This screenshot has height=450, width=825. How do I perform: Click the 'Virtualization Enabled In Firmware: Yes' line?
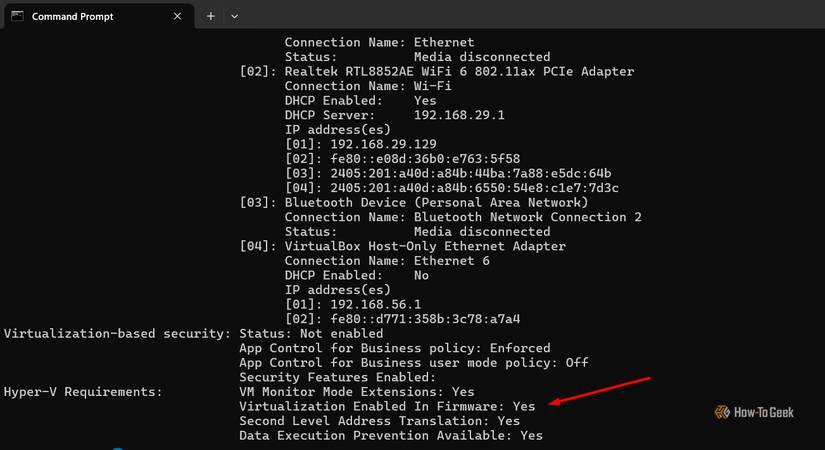(x=387, y=406)
